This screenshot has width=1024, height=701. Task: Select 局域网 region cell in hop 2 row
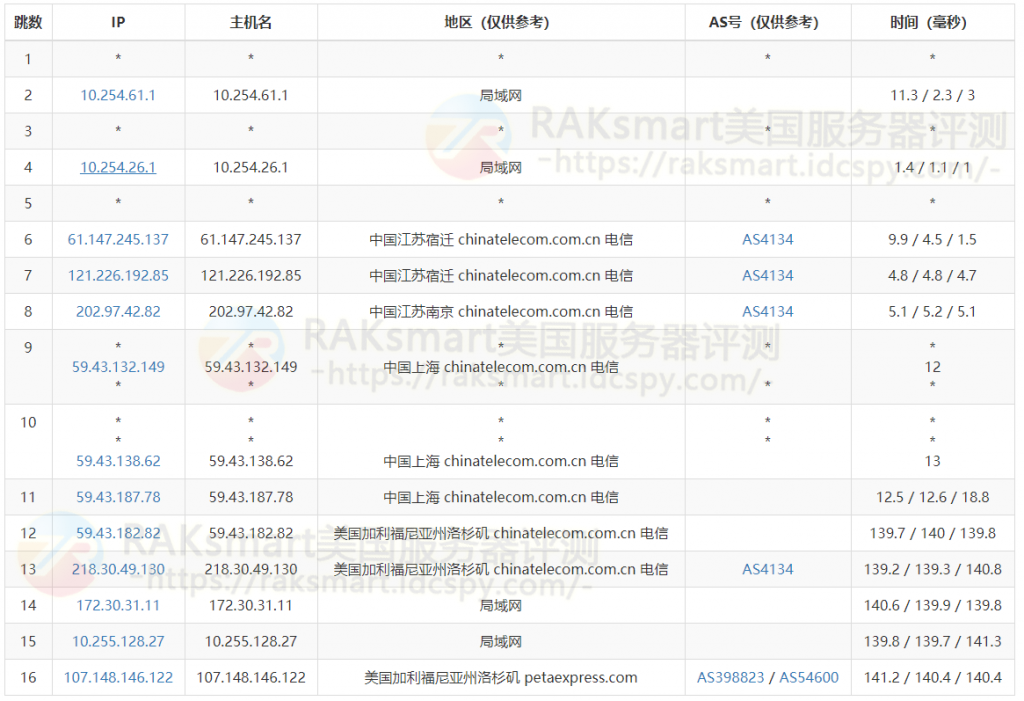pos(501,95)
